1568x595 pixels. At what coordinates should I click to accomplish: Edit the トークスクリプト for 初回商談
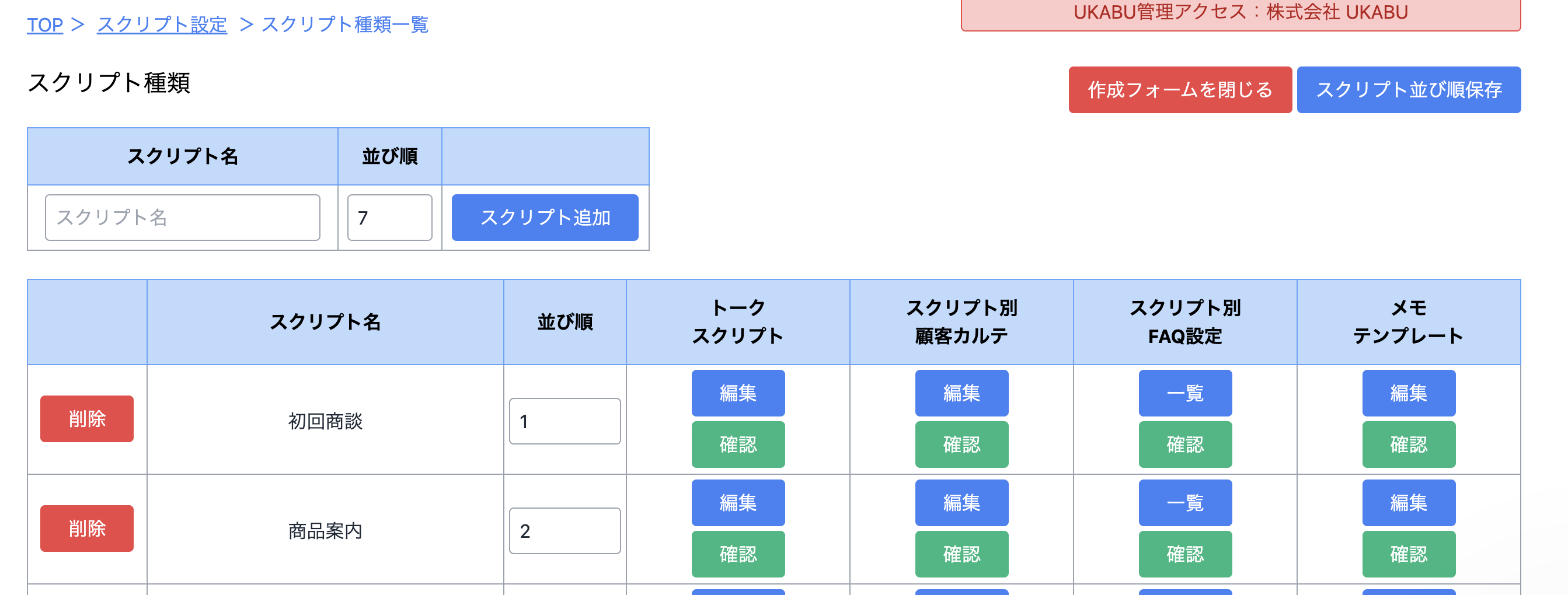pyautogui.click(x=737, y=393)
